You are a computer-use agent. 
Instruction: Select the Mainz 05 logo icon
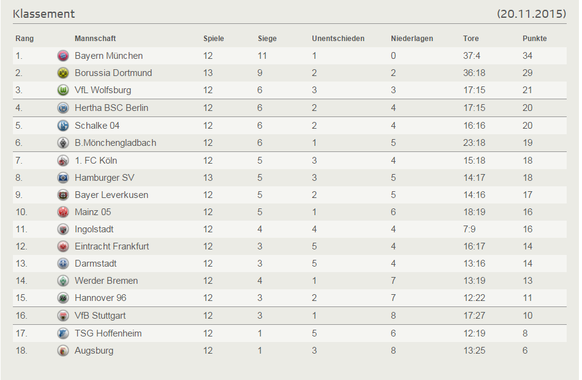[63, 212]
